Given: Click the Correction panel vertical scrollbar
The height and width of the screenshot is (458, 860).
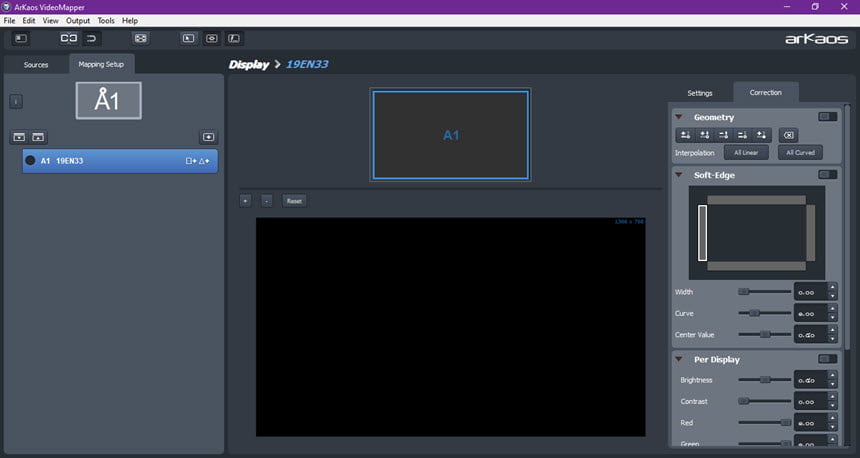Looking at the screenshot, I should click(x=847, y=225).
